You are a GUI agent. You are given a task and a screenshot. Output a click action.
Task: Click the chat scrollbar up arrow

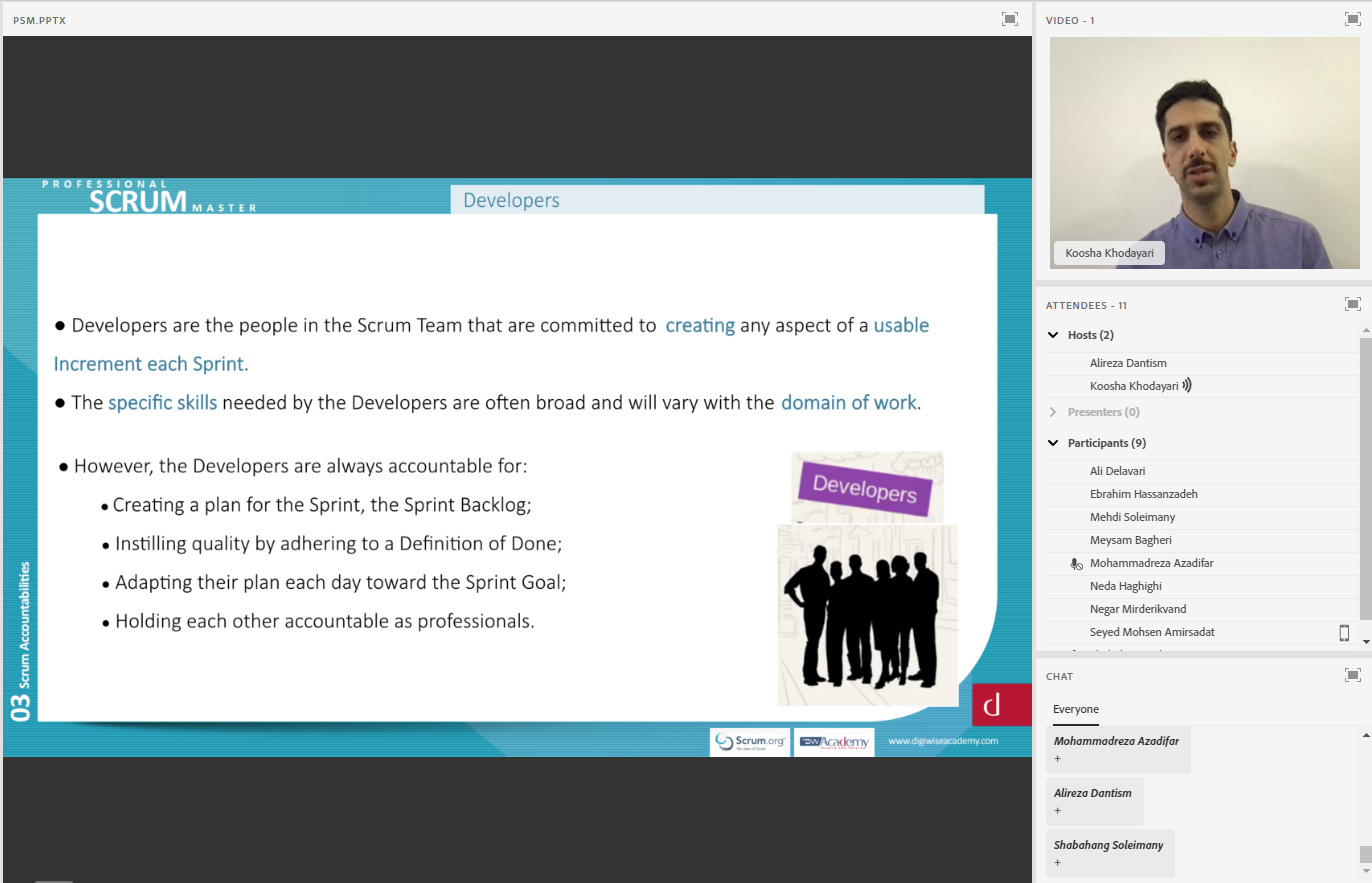[1365, 735]
